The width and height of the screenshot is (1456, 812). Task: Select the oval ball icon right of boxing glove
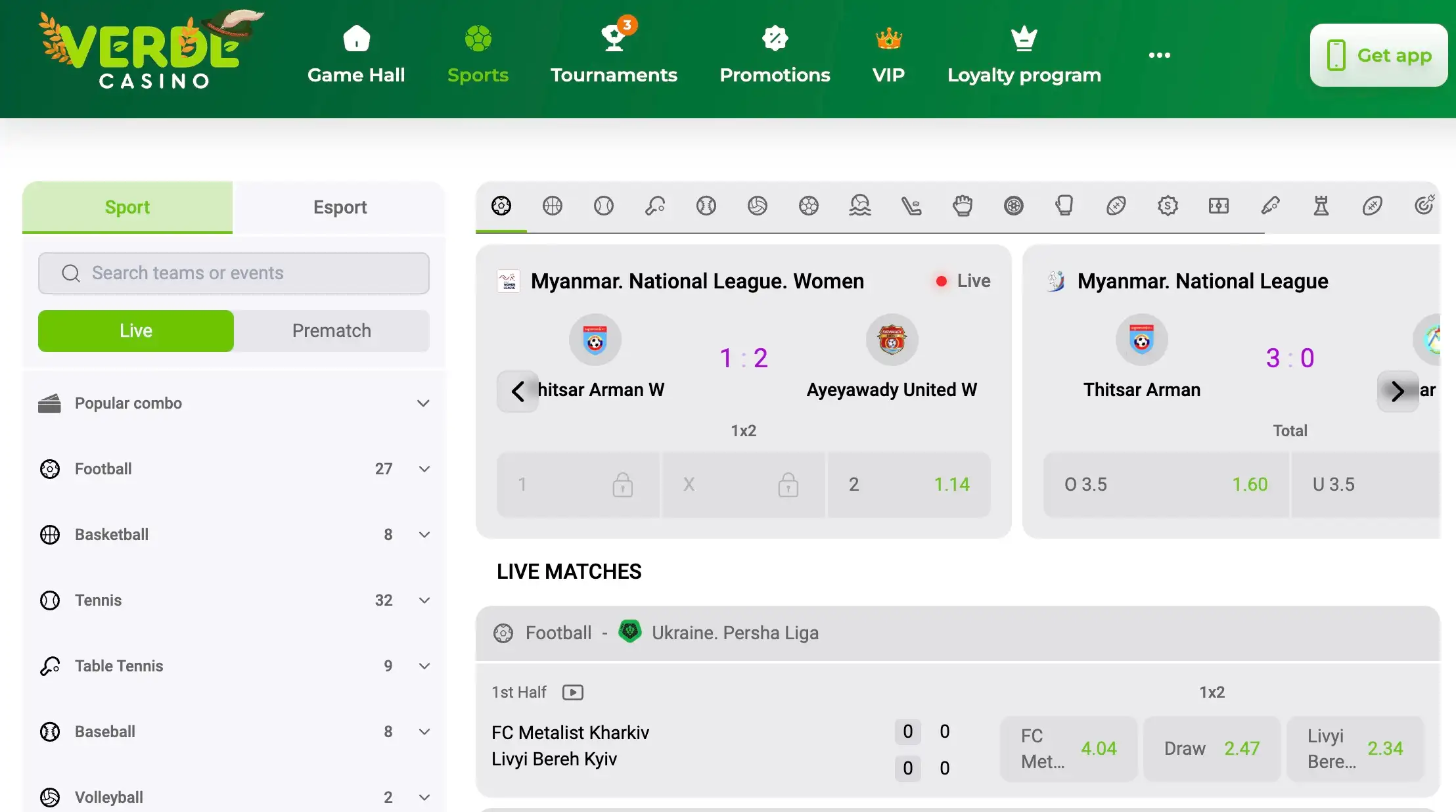tap(1116, 206)
